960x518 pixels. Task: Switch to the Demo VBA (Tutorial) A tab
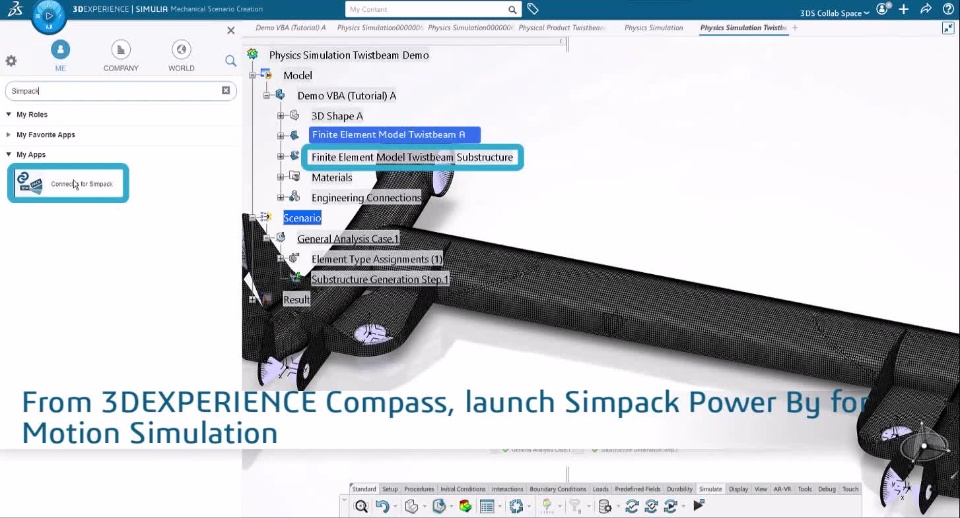(x=290, y=28)
